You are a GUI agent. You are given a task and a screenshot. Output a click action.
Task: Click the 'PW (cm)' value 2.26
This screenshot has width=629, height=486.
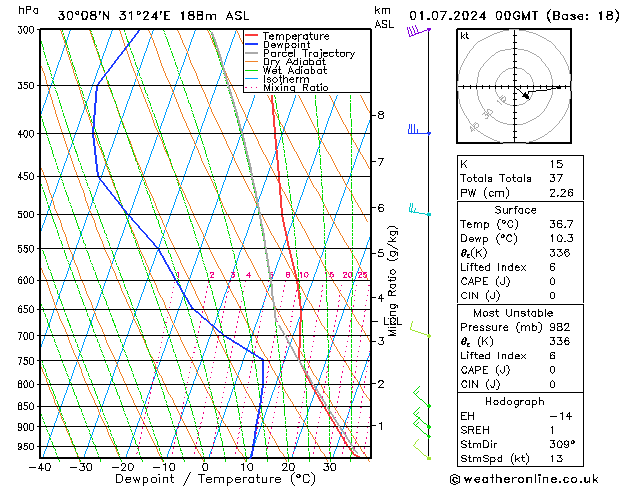click(x=561, y=193)
